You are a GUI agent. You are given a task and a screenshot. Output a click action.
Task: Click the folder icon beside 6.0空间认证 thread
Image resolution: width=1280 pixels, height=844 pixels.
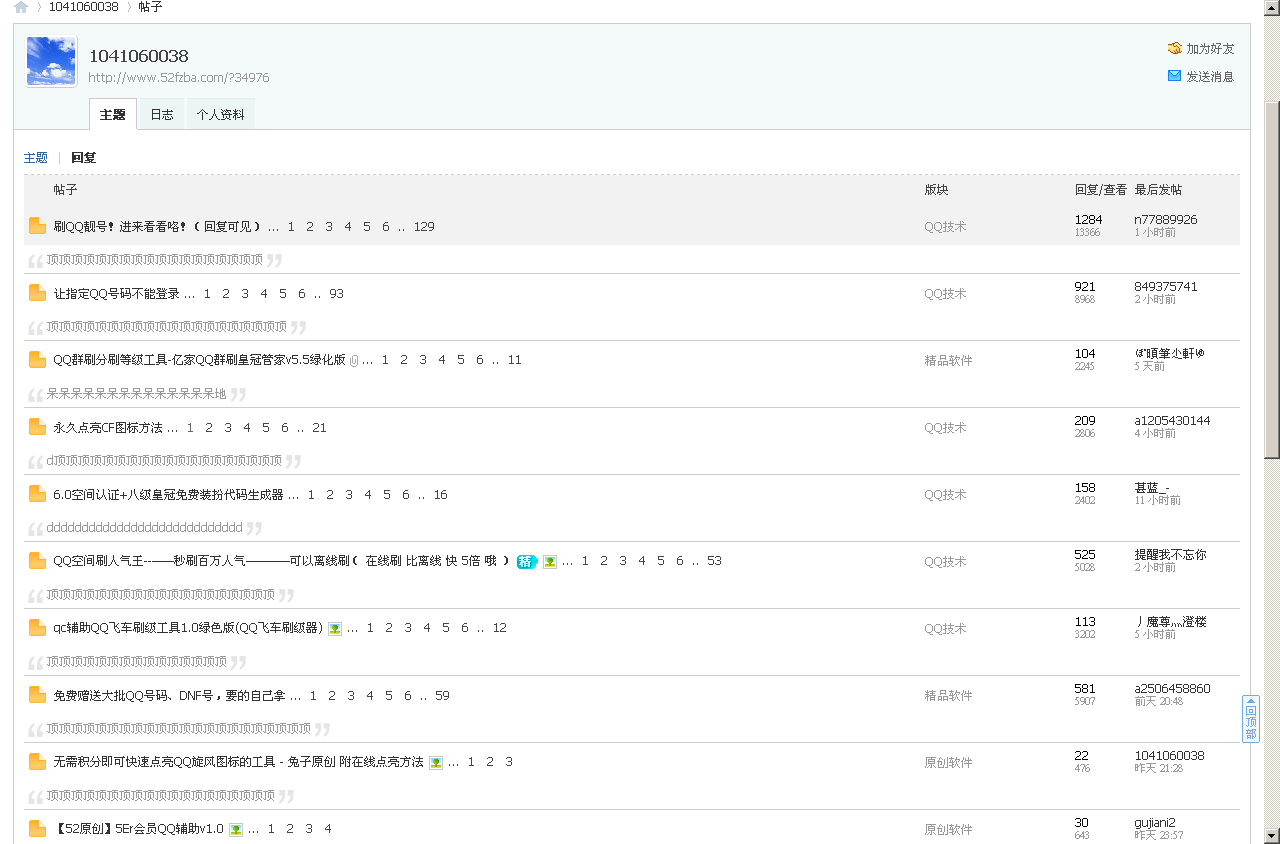pyautogui.click(x=38, y=494)
